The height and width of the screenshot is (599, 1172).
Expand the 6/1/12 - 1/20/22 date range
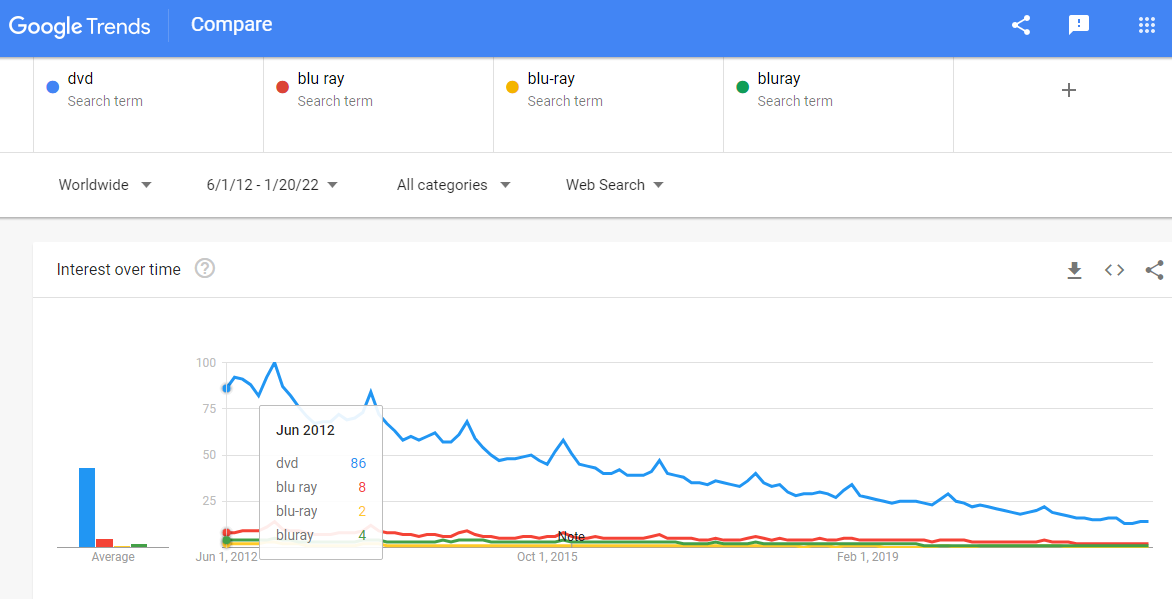pyautogui.click(x=272, y=185)
